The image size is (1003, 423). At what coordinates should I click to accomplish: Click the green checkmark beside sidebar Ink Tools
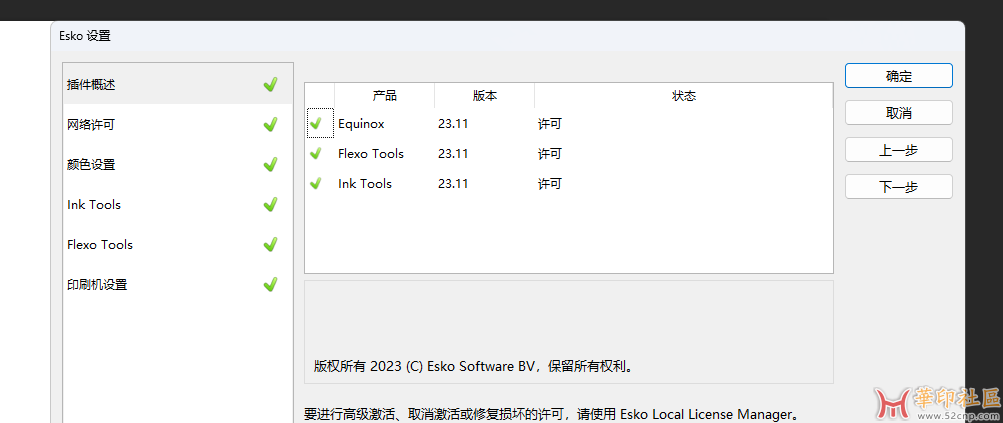point(271,204)
